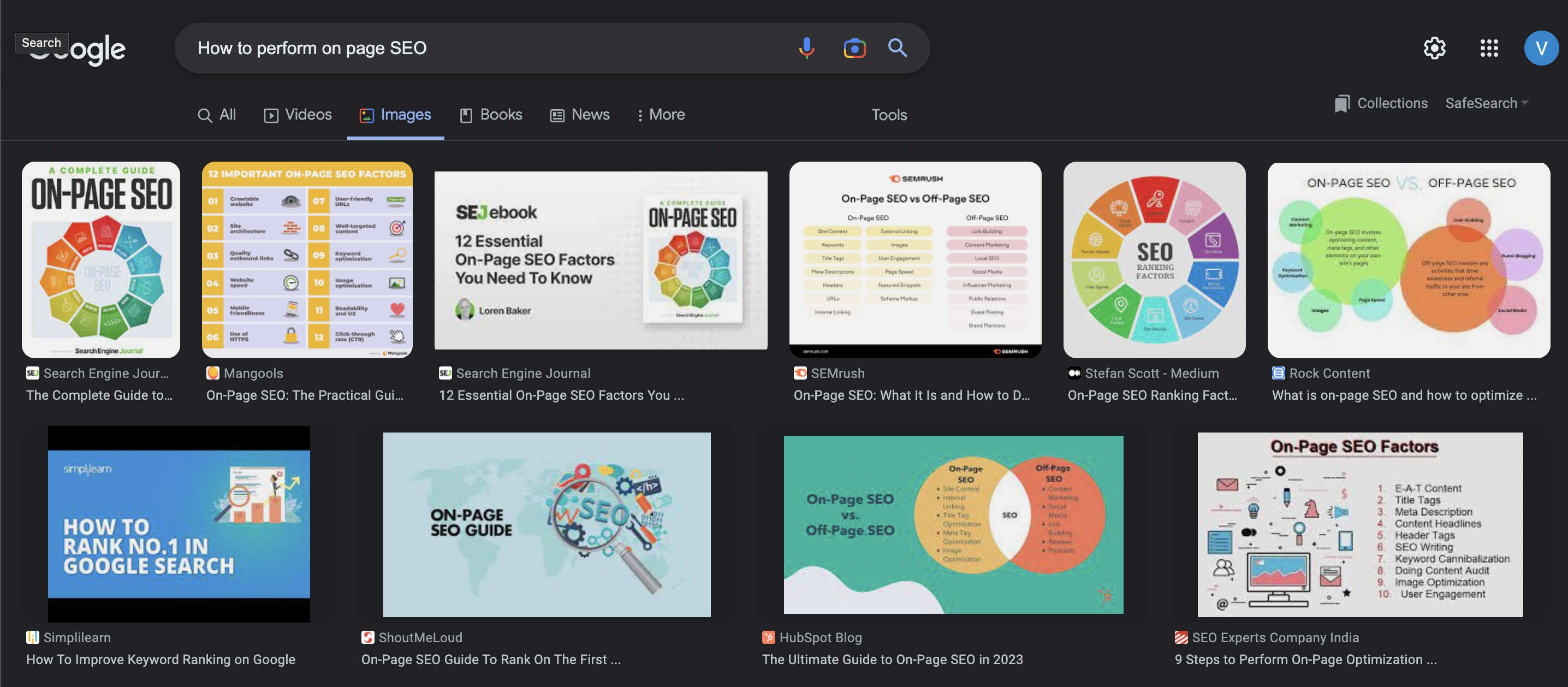Open search by image camera icon

pyautogui.click(x=854, y=48)
